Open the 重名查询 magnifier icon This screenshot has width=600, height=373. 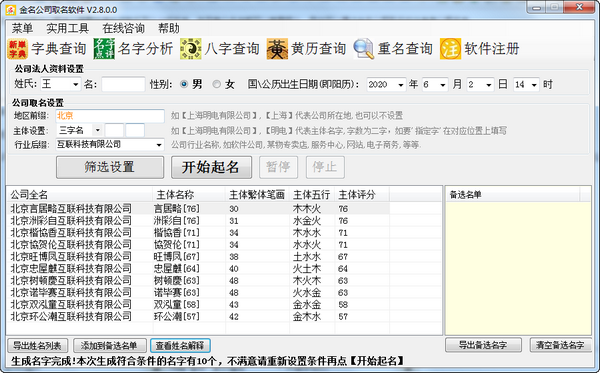coord(364,49)
